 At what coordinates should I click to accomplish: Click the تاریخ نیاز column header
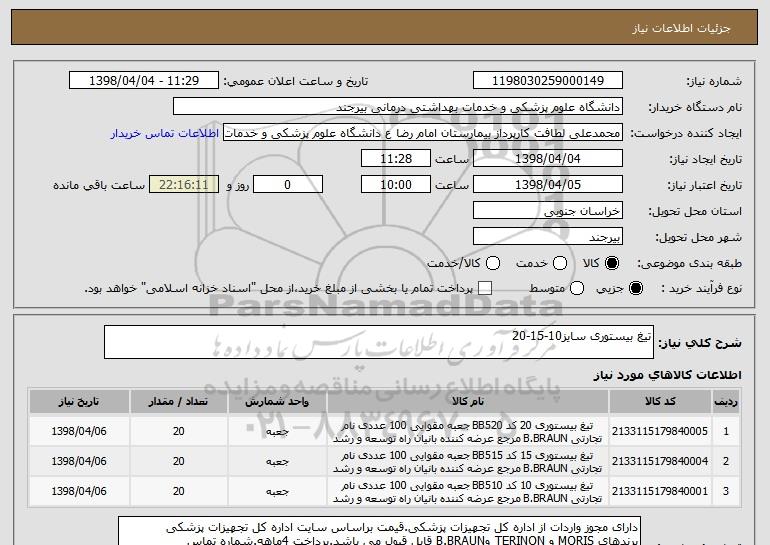pyautogui.click(x=79, y=402)
